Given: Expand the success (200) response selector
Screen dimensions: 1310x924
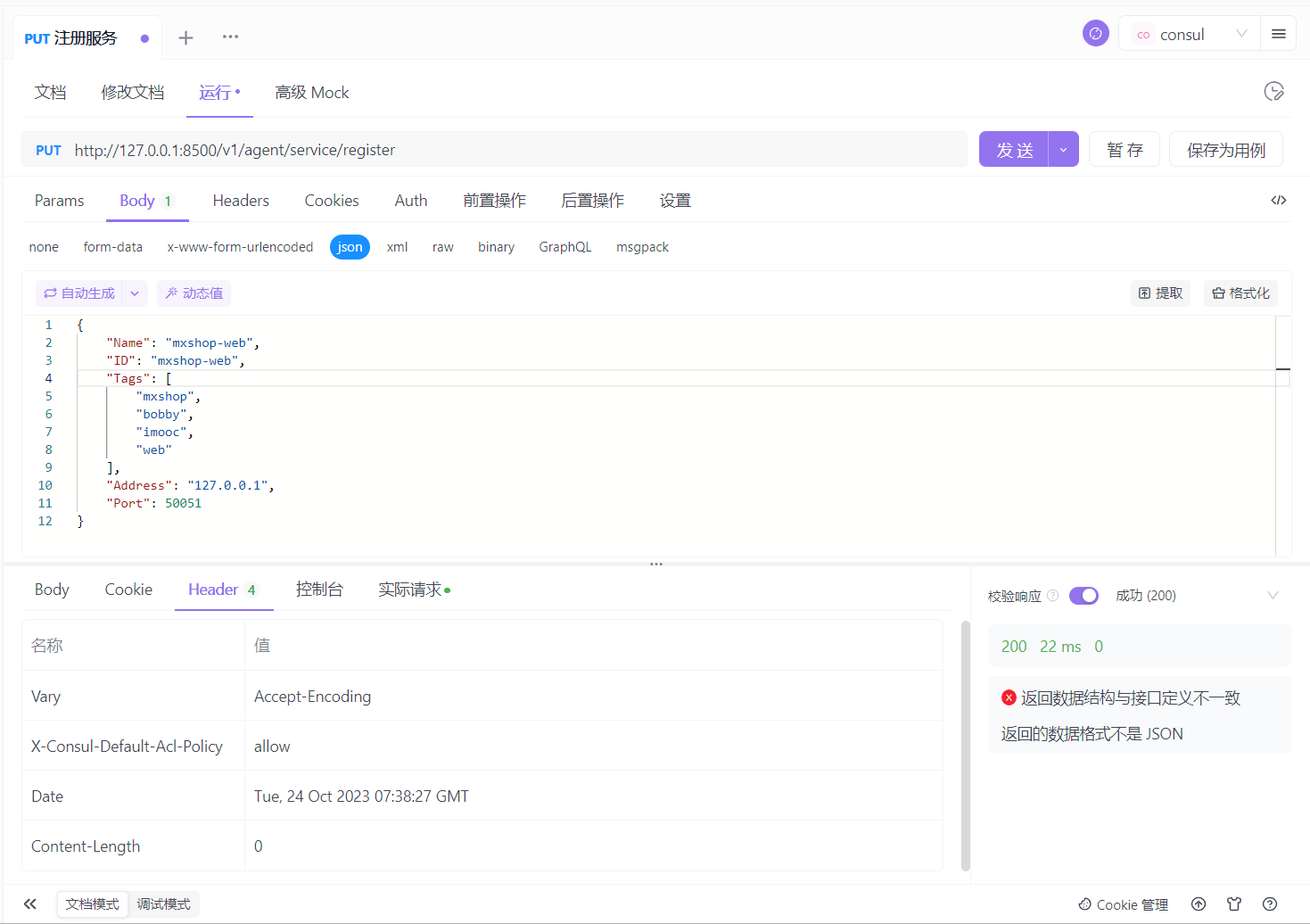Looking at the screenshot, I should (x=1273, y=596).
